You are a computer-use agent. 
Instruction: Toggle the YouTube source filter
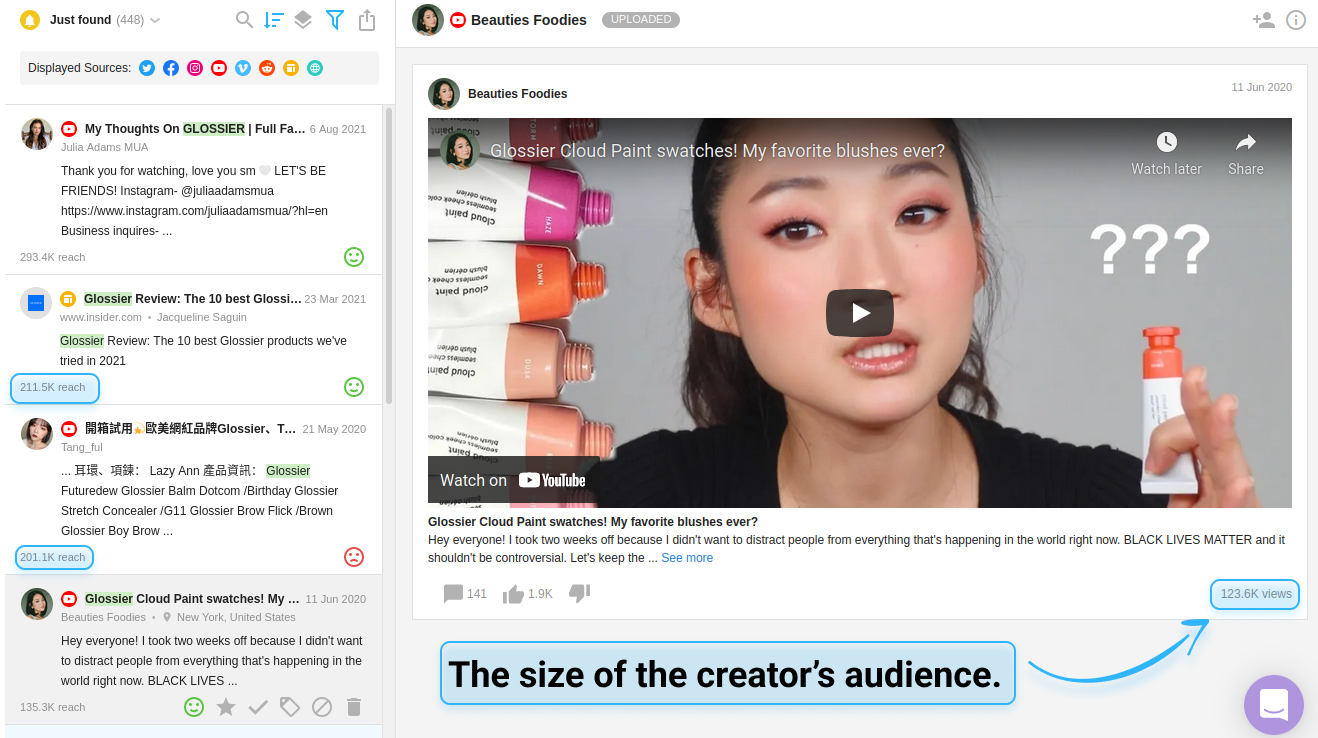pos(219,68)
